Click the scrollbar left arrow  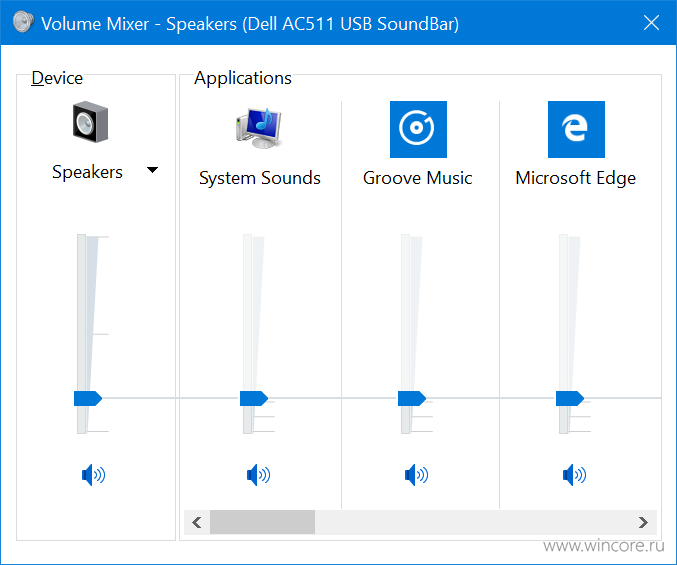click(x=197, y=522)
